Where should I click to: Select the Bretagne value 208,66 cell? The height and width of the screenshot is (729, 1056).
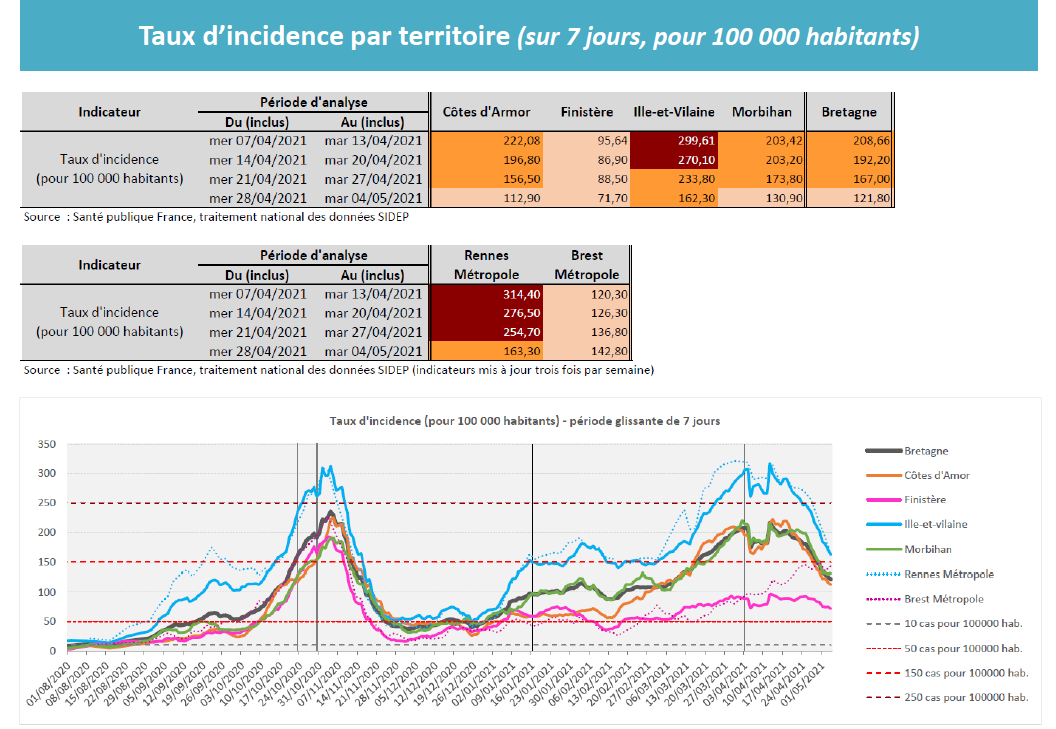849,141
